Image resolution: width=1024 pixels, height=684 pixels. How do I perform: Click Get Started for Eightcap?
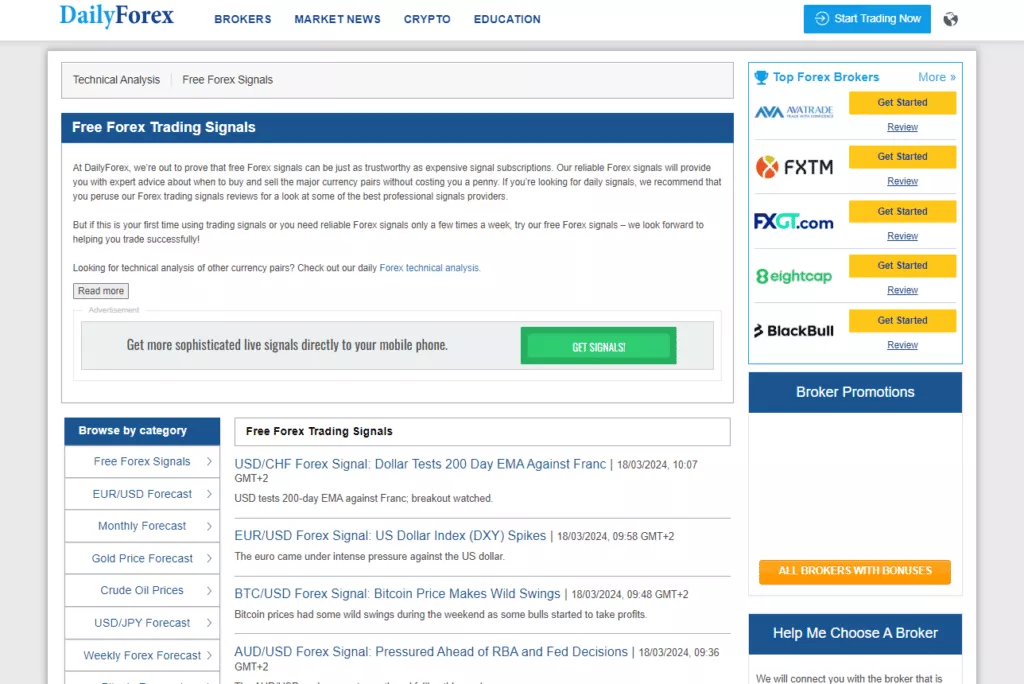point(902,266)
